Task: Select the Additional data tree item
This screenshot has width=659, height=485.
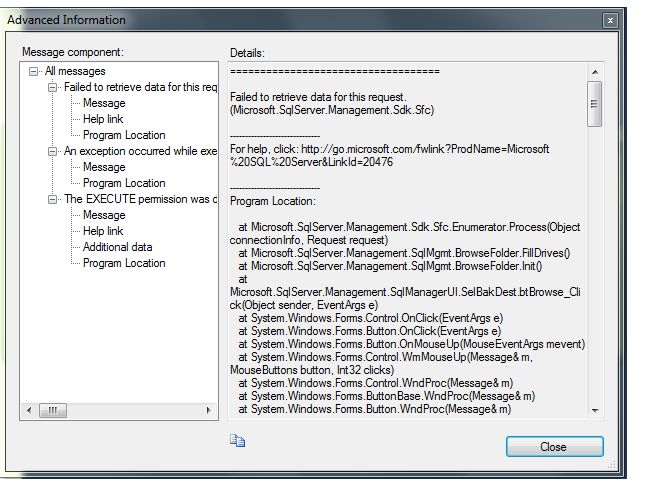Action: point(118,247)
